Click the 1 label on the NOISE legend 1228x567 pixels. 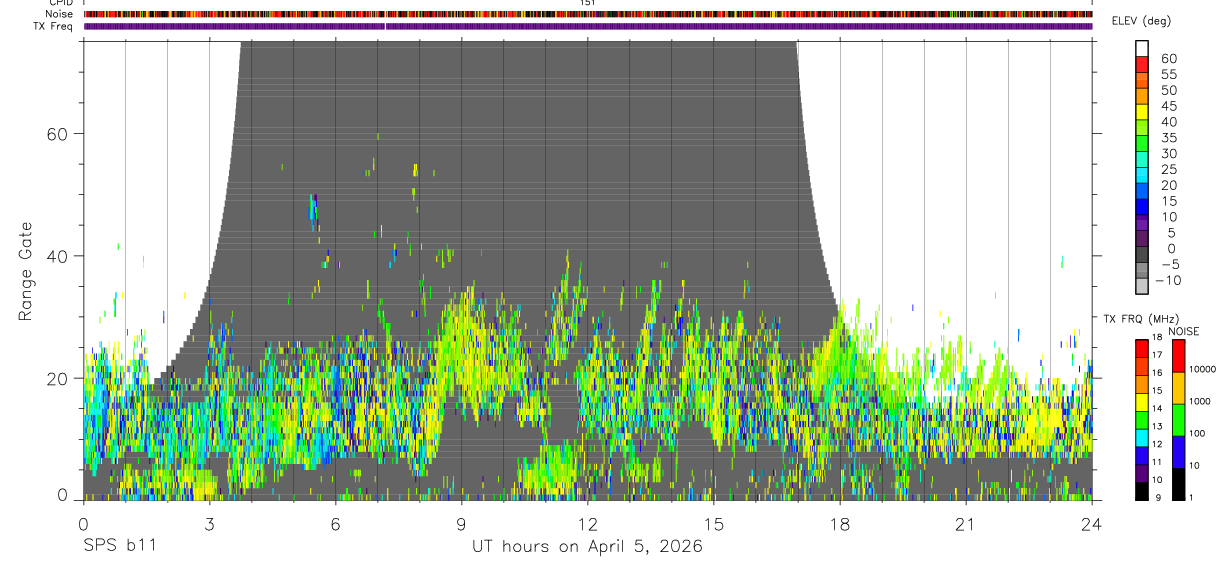(x=1193, y=497)
